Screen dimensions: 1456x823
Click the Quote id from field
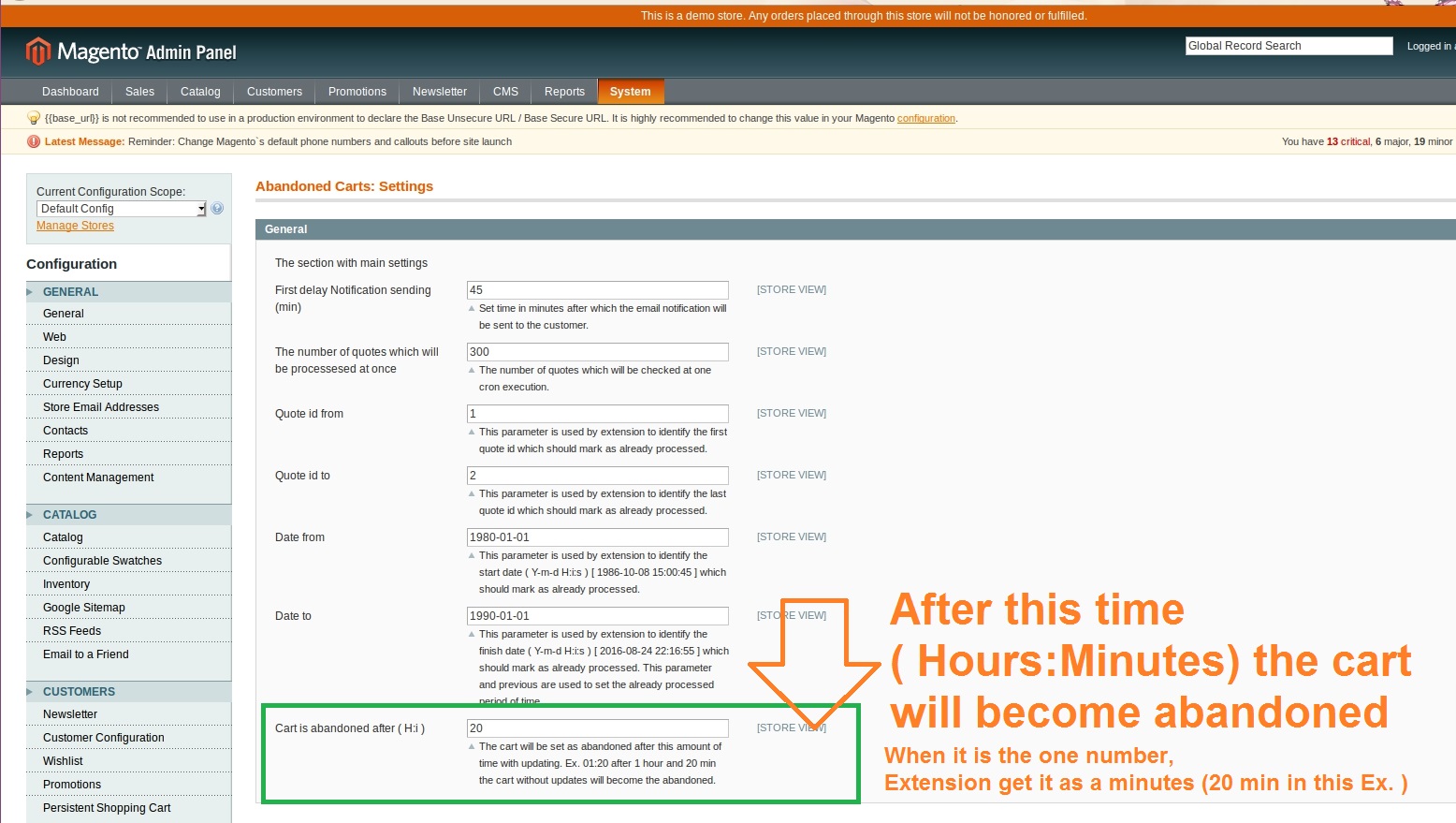coord(598,414)
